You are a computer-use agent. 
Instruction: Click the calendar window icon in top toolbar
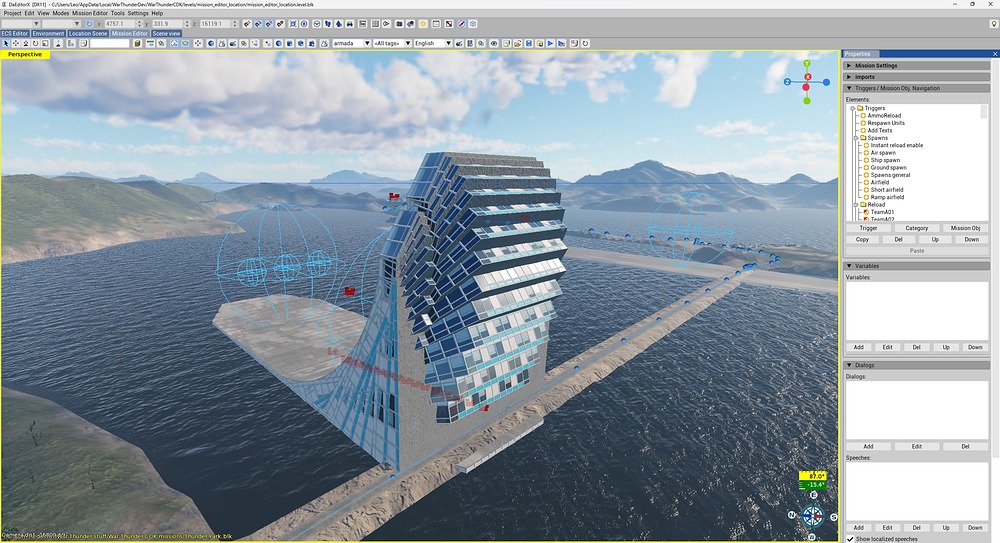coord(436,24)
